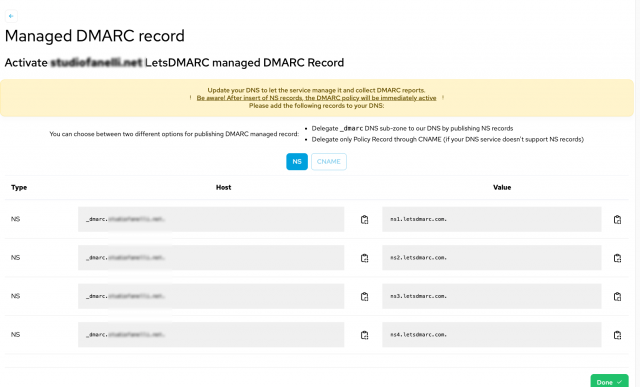The height and width of the screenshot is (387, 640).
Task: Switch to the CNAME option tab
Action: click(x=329, y=162)
